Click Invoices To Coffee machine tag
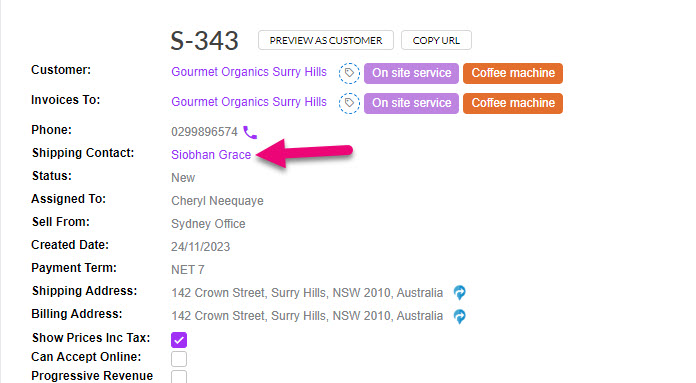Screen dimensions: 696x383 [513, 103]
